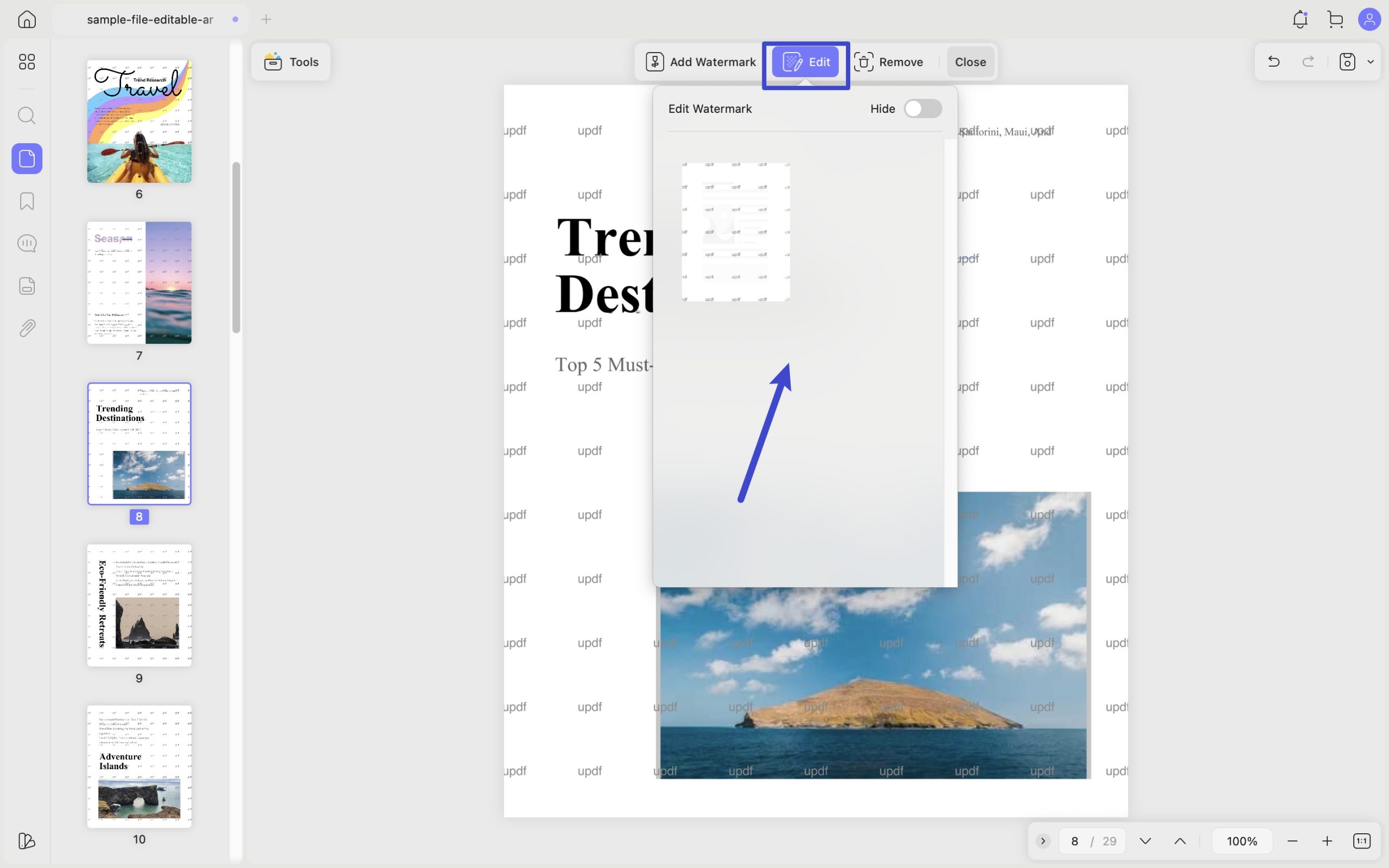Zoom in with plus button
1389x868 pixels.
(1327, 841)
